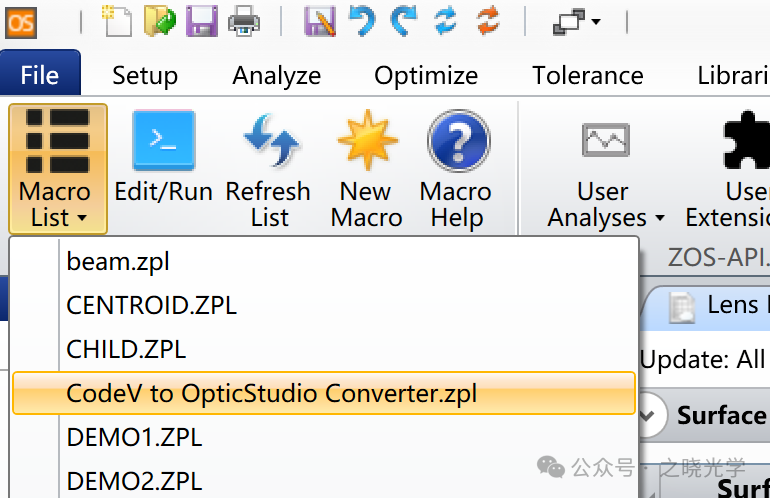Create a New Macro

[366, 168]
